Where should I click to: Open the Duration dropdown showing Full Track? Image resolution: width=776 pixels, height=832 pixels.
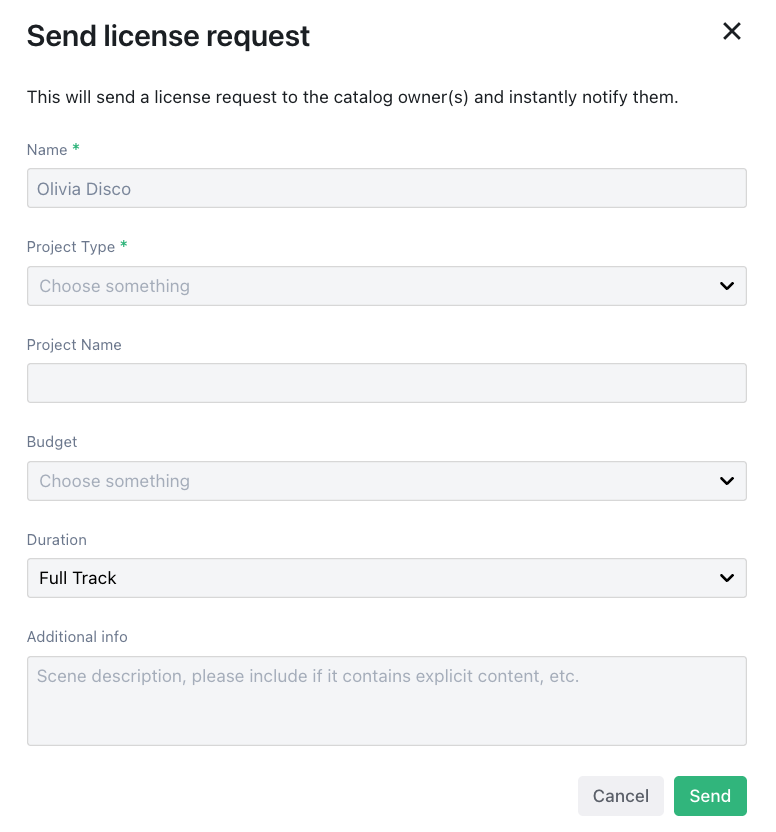tap(386, 578)
